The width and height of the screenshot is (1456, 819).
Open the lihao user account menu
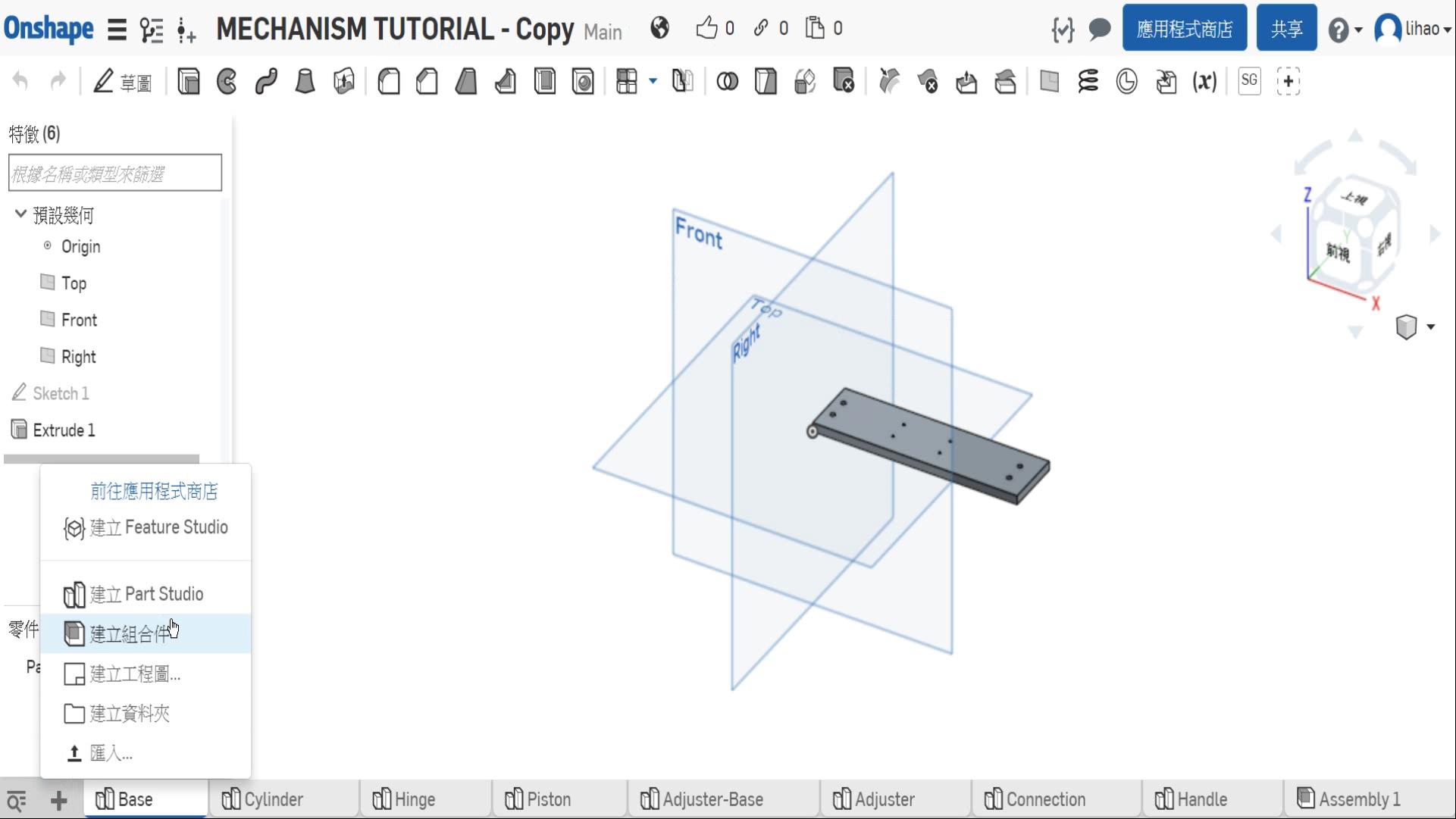pos(1414,30)
